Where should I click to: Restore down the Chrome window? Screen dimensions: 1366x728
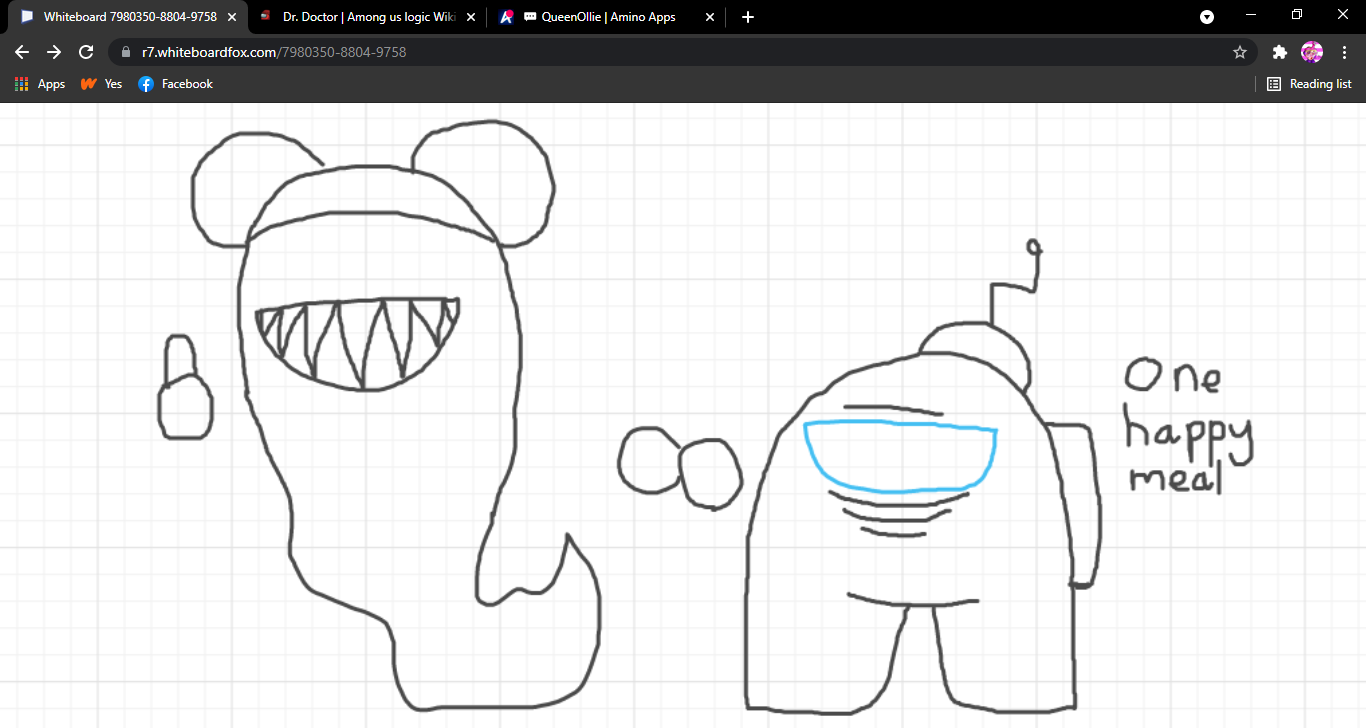pos(1297,15)
